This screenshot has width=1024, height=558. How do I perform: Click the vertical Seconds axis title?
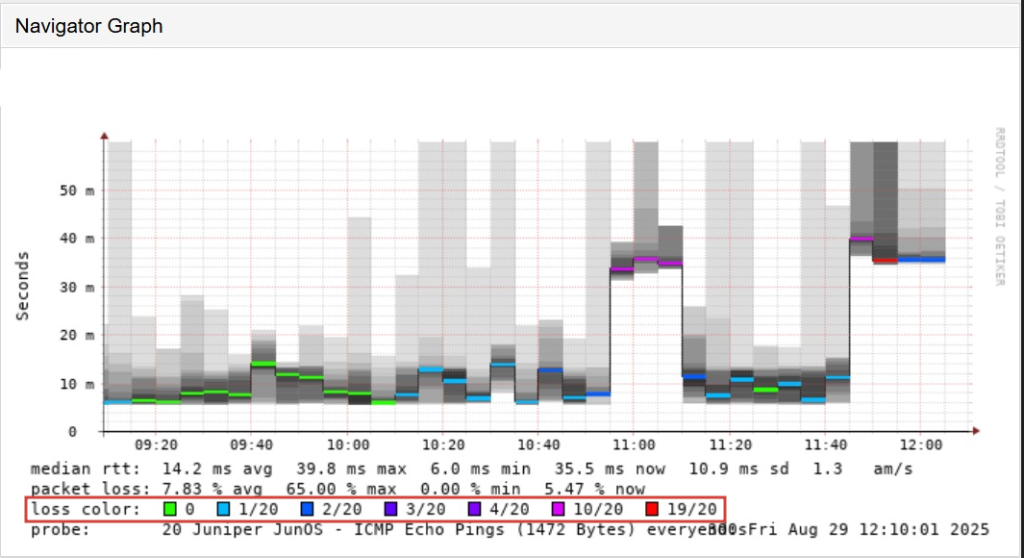pos(22,286)
